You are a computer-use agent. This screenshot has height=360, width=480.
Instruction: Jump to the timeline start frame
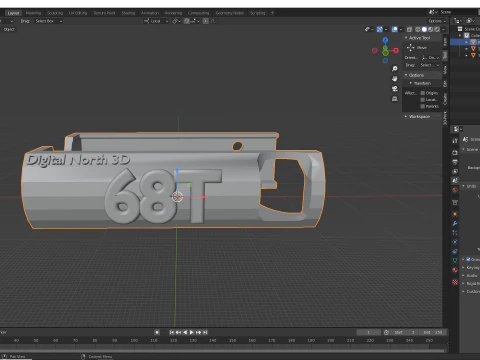[x=172, y=332]
